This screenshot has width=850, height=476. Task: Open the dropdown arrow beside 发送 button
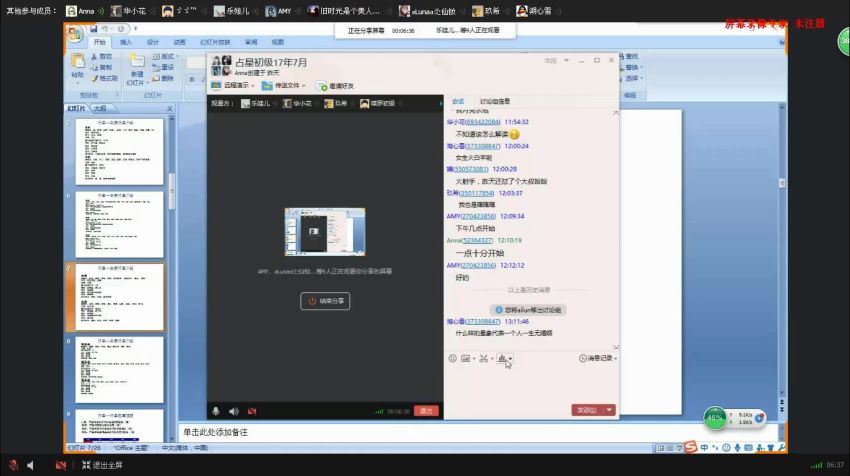pyautogui.click(x=607, y=410)
